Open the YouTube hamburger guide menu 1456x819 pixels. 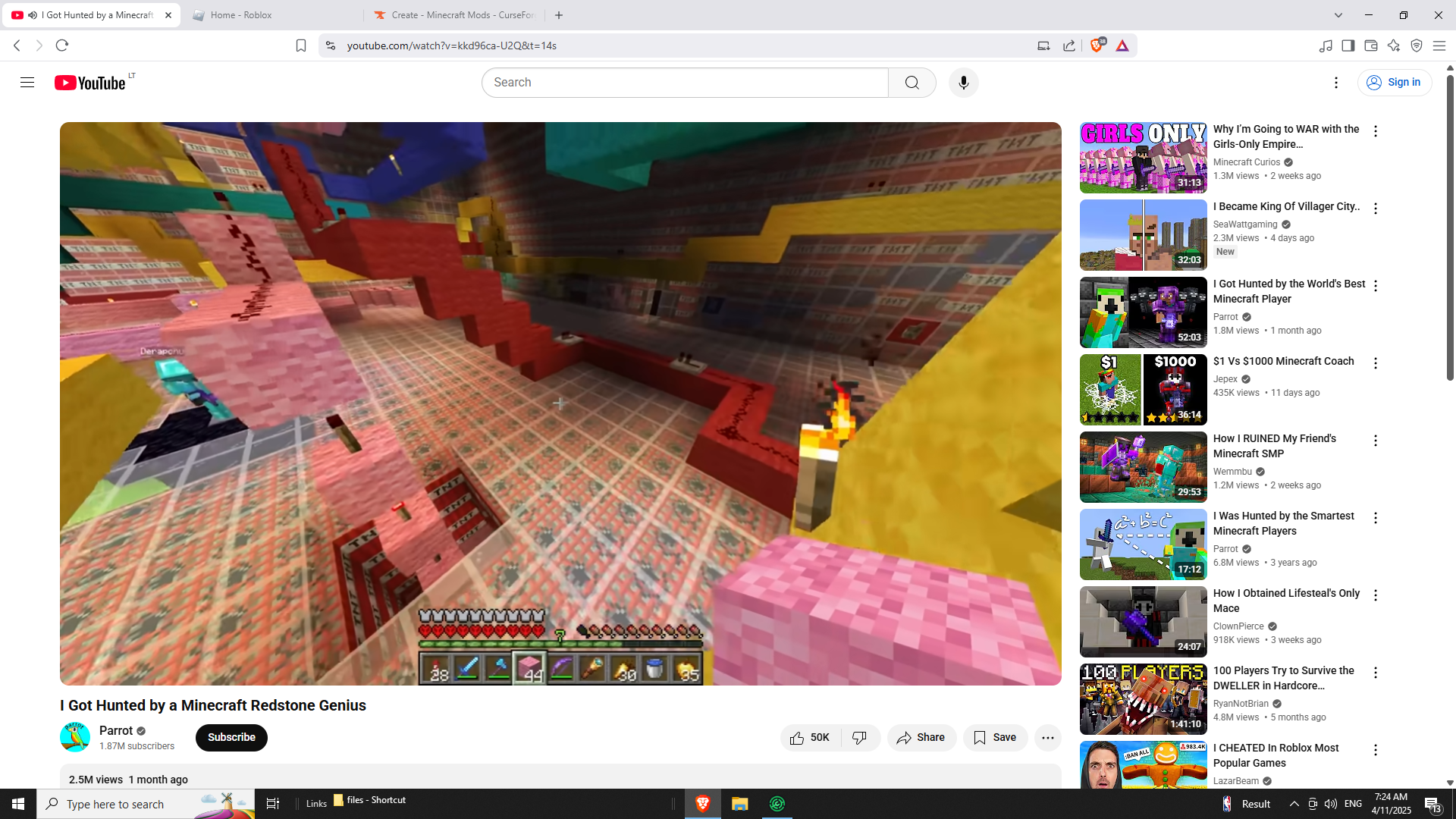click(27, 83)
